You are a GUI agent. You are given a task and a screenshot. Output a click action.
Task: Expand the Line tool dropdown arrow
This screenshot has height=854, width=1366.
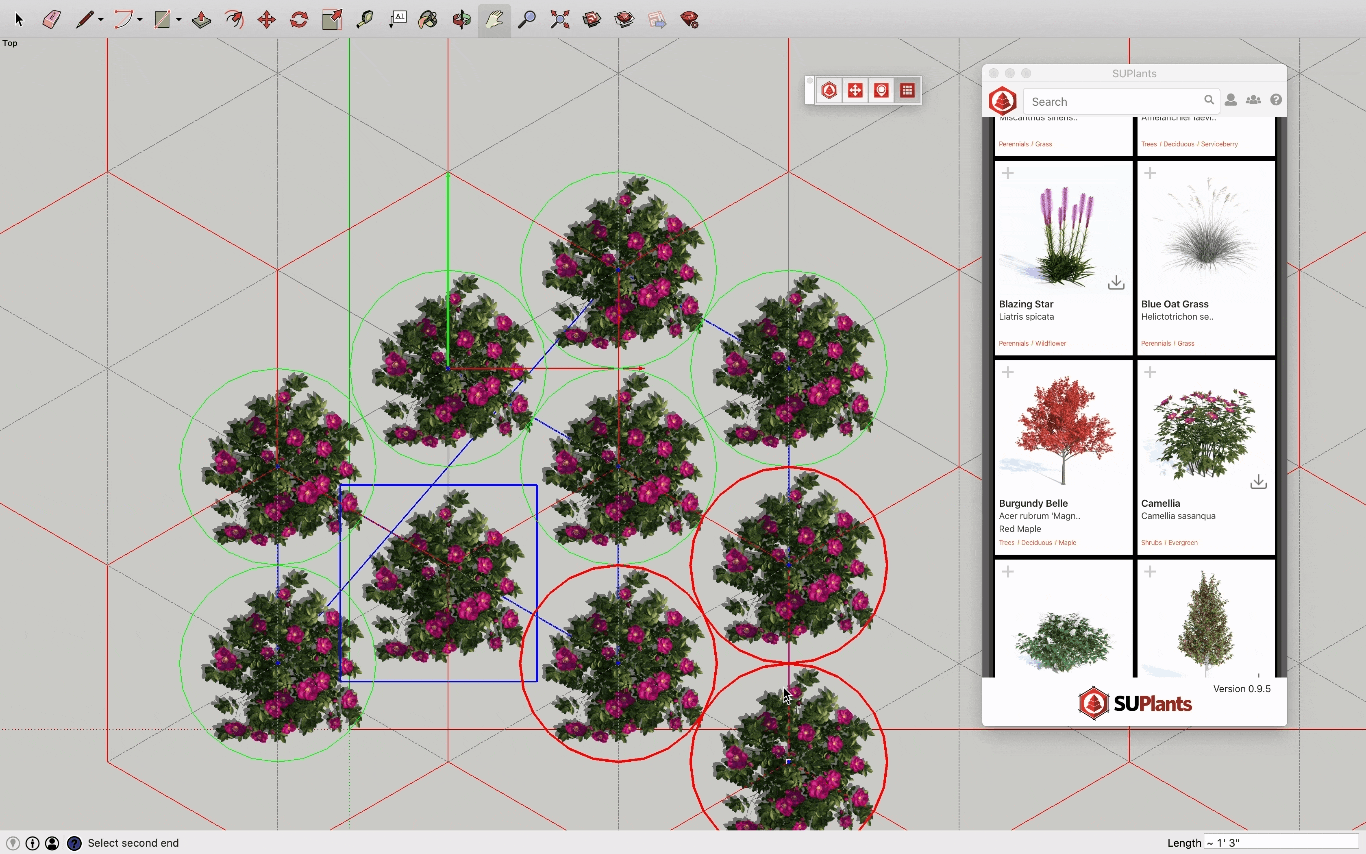click(101, 20)
